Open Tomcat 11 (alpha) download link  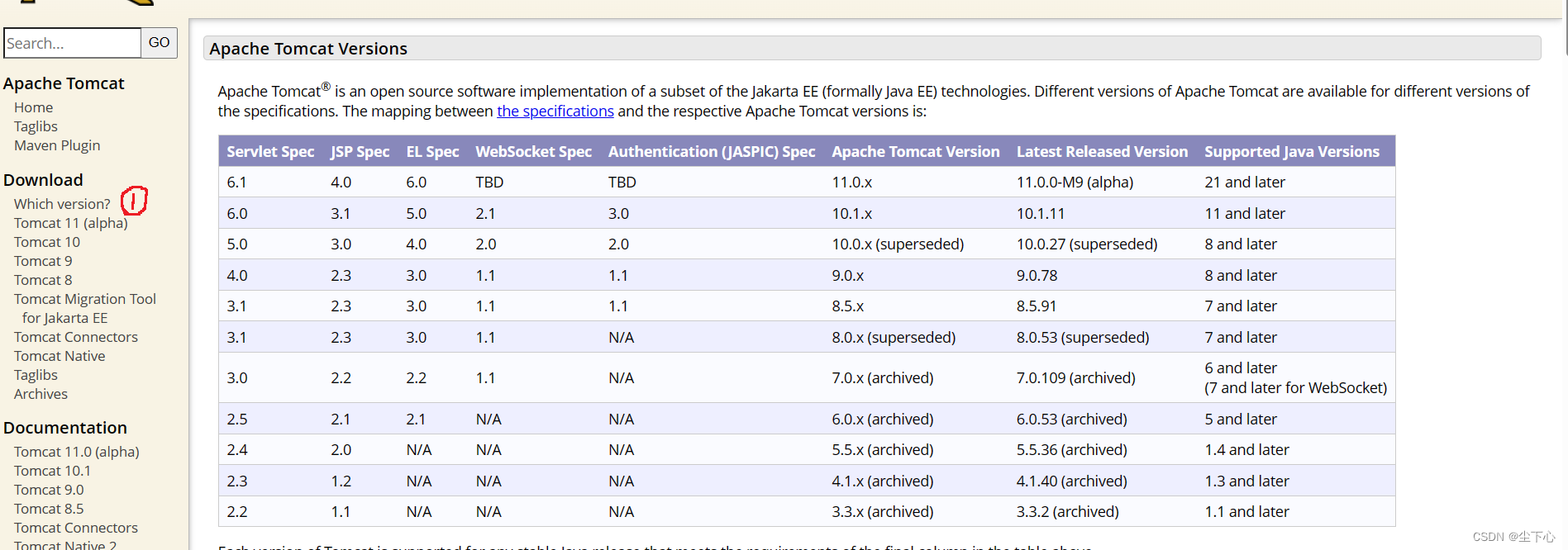click(x=71, y=223)
